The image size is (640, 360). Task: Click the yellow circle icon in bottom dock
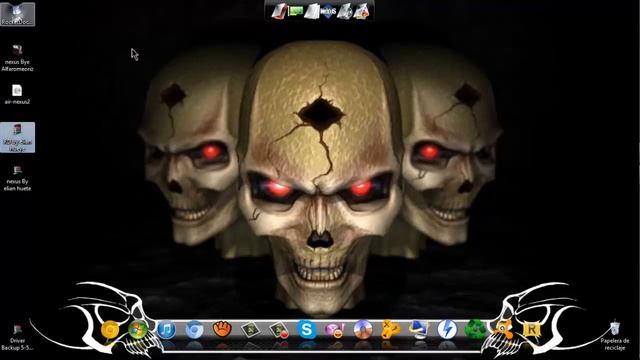click(x=110, y=329)
